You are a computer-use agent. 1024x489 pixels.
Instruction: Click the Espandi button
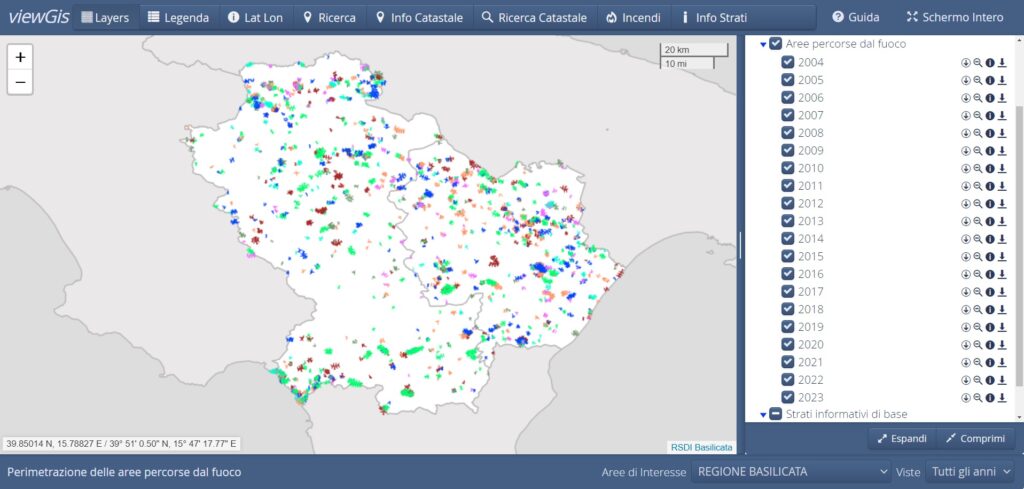(902, 438)
